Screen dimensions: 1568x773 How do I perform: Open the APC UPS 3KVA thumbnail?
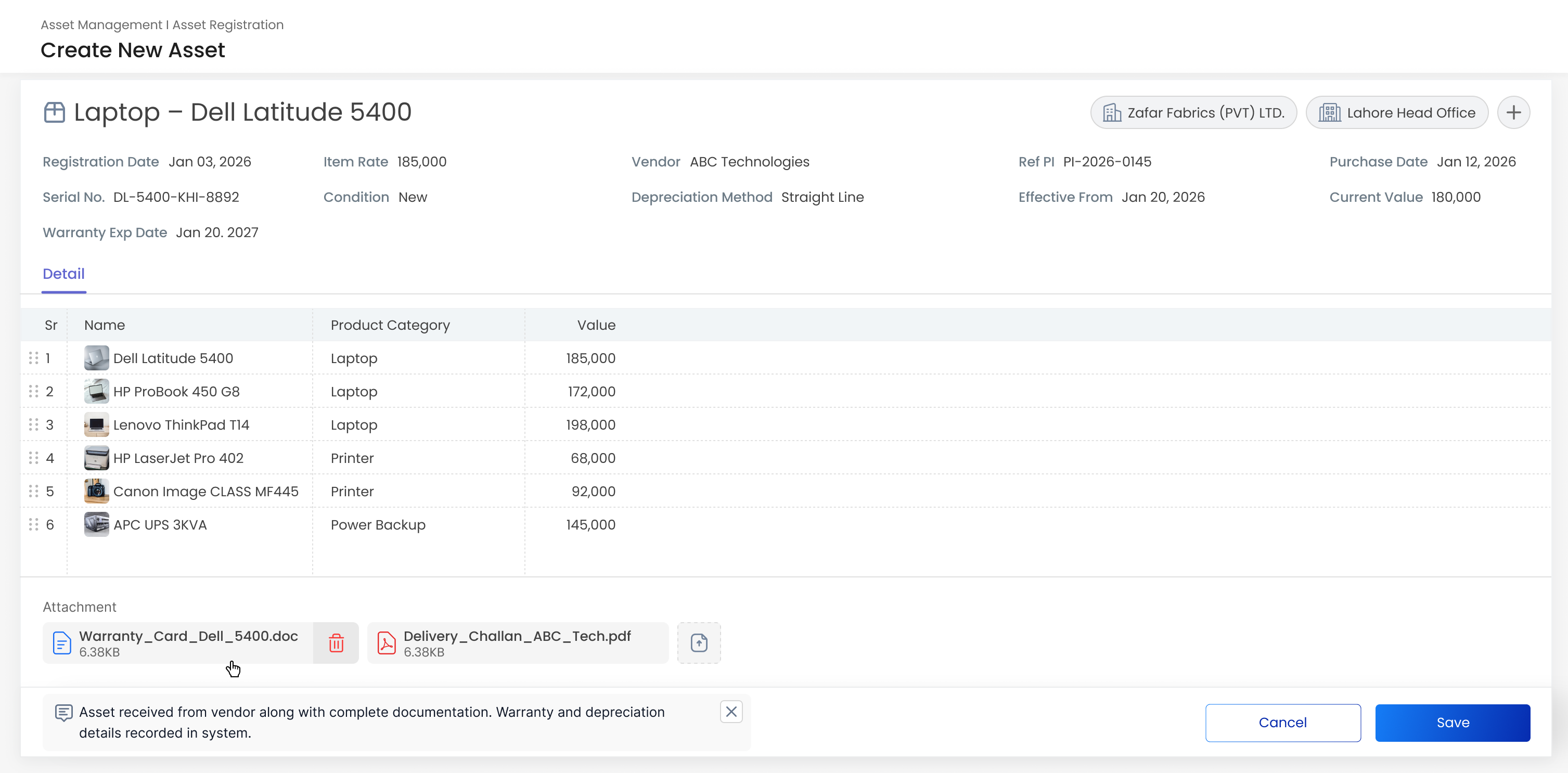96,525
